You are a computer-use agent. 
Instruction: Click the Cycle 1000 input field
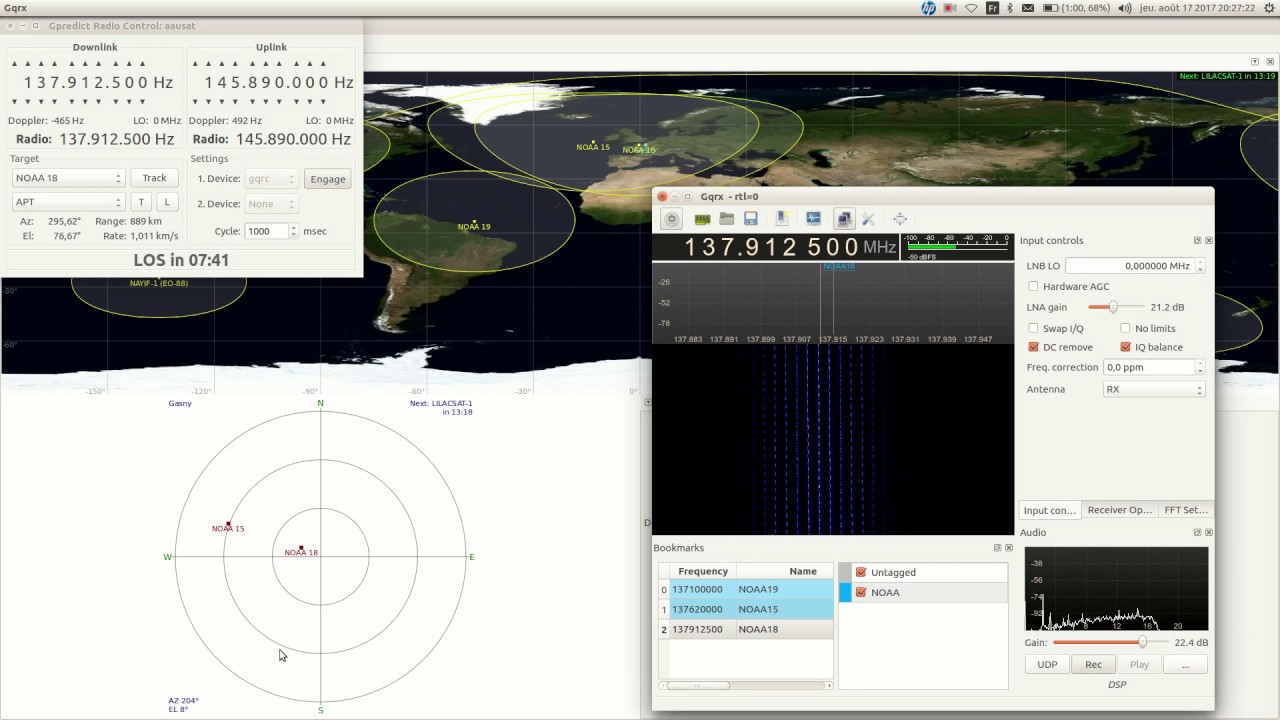[266, 231]
